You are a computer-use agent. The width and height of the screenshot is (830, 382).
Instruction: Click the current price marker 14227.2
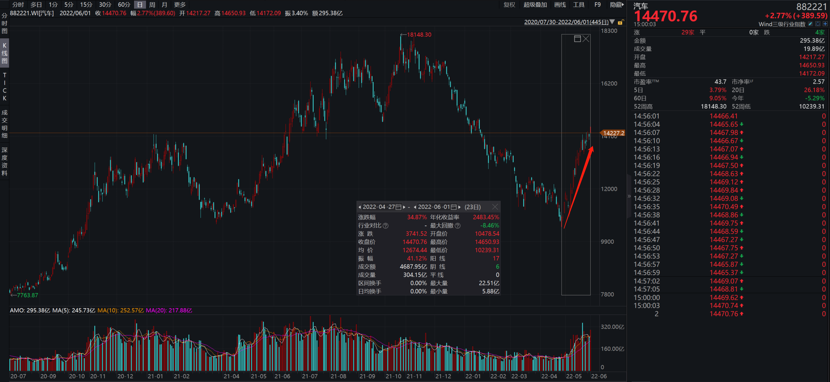pyautogui.click(x=612, y=133)
